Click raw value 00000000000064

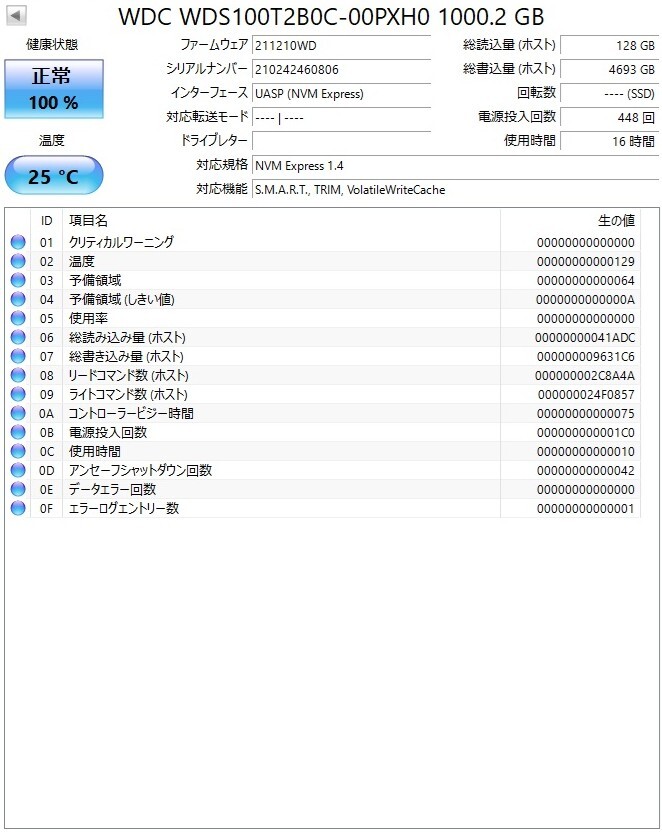click(585, 281)
